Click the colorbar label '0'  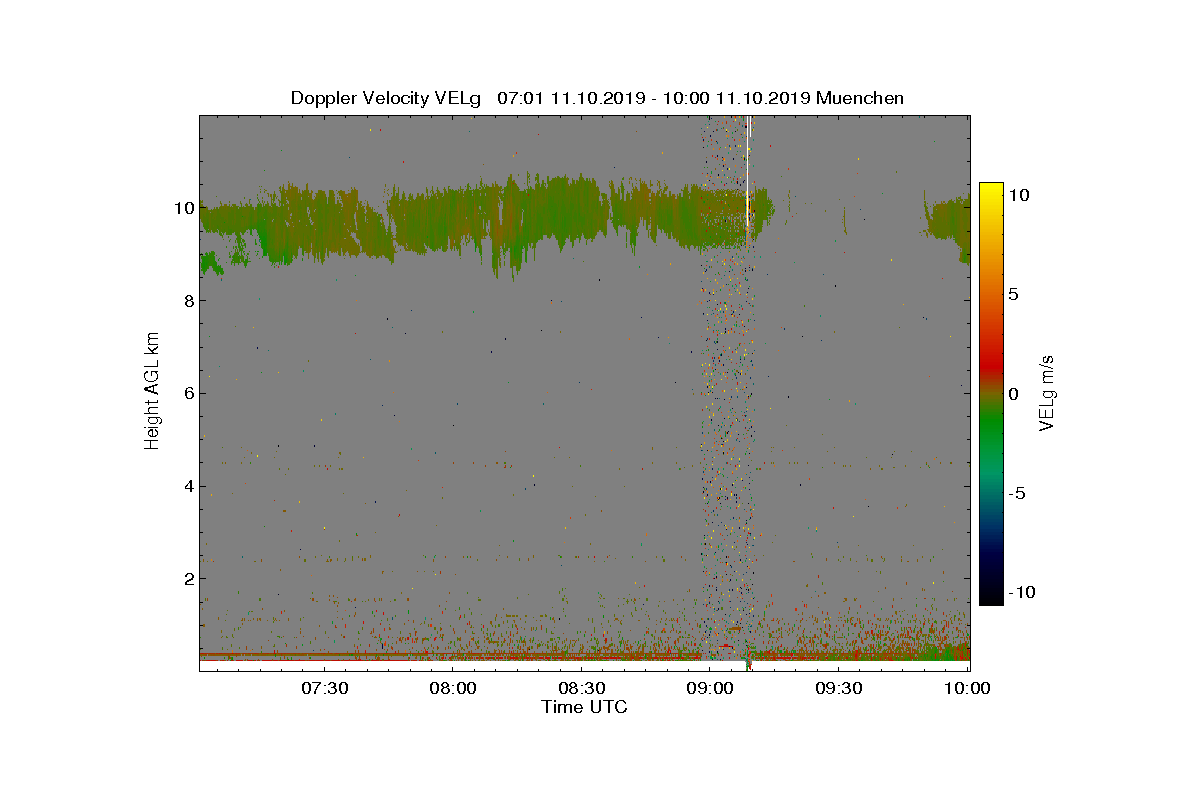[x=1013, y=394]
